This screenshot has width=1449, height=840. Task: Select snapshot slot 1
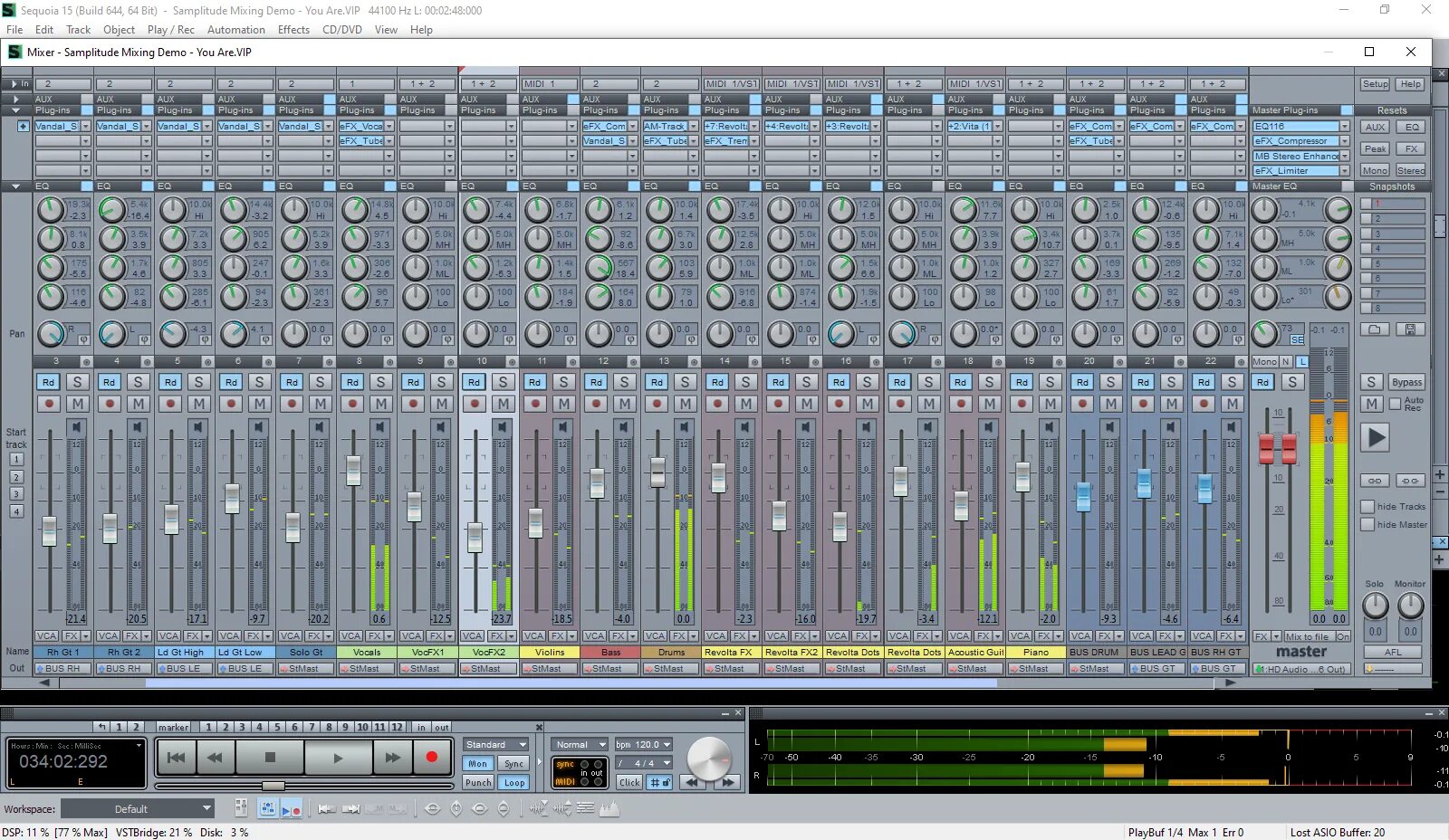(x=1393, y=204)
